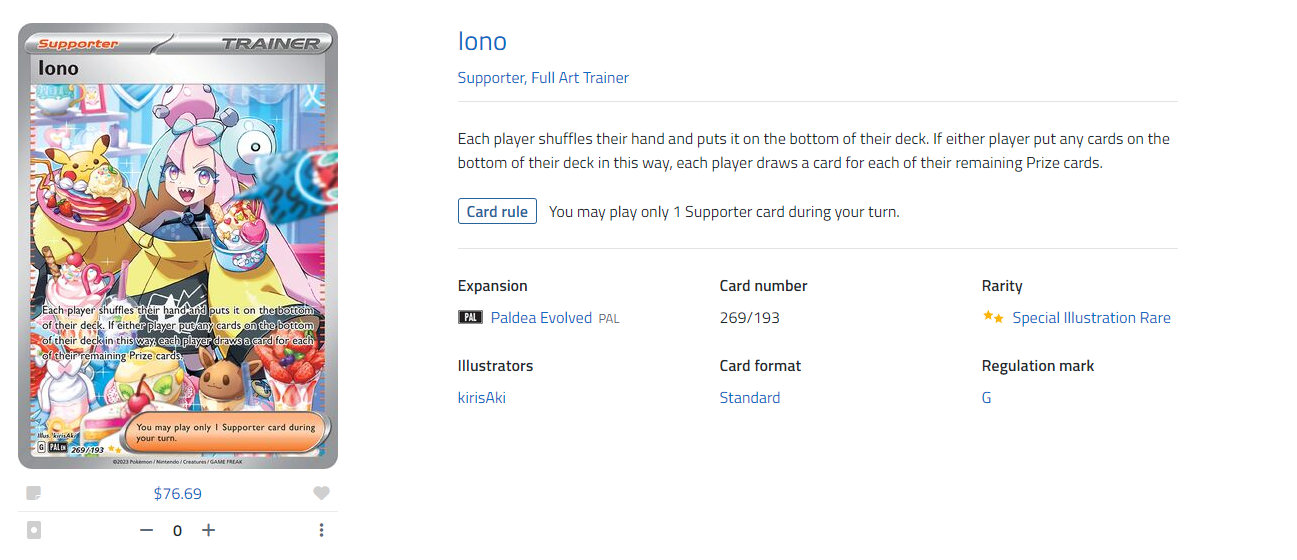Viewport: 1297px width, 560px height.
Task: Click the $76.69 price link
Action: 178,493
